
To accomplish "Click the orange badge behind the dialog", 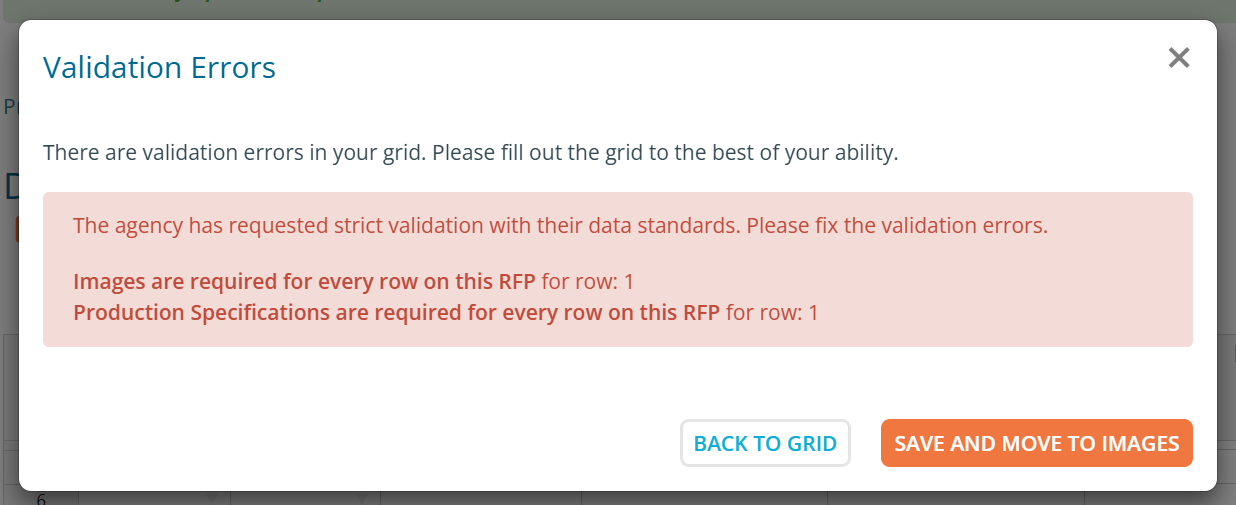I will click(17, 230).
